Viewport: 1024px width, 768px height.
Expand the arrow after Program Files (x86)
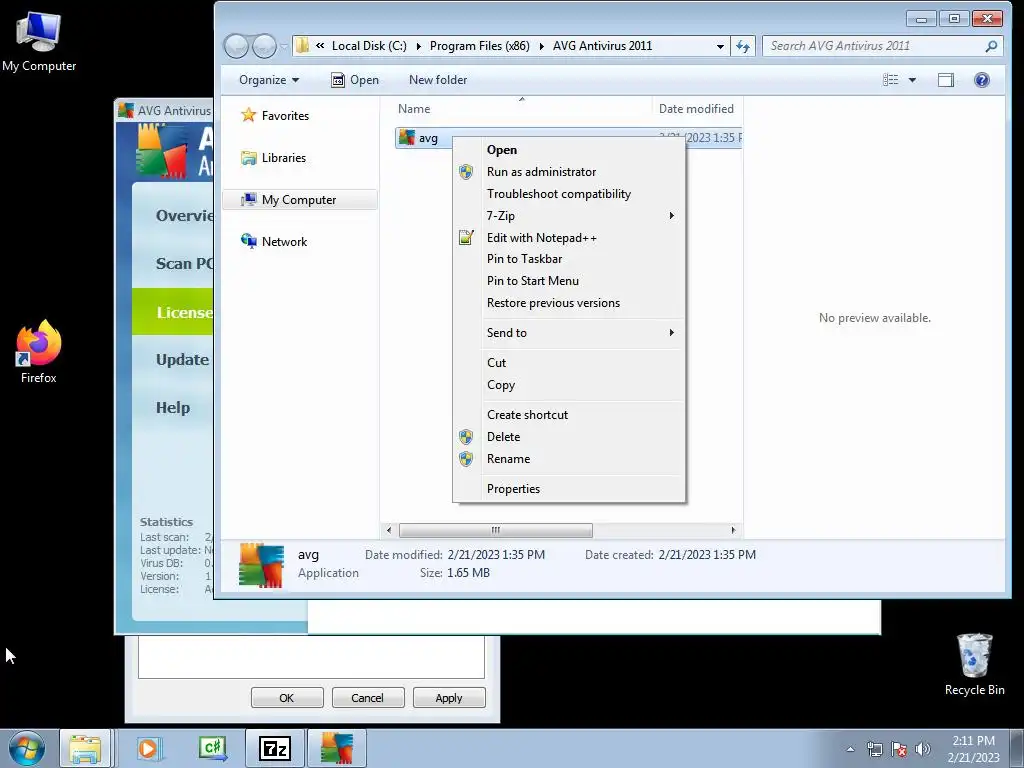(x=541, y=46)
